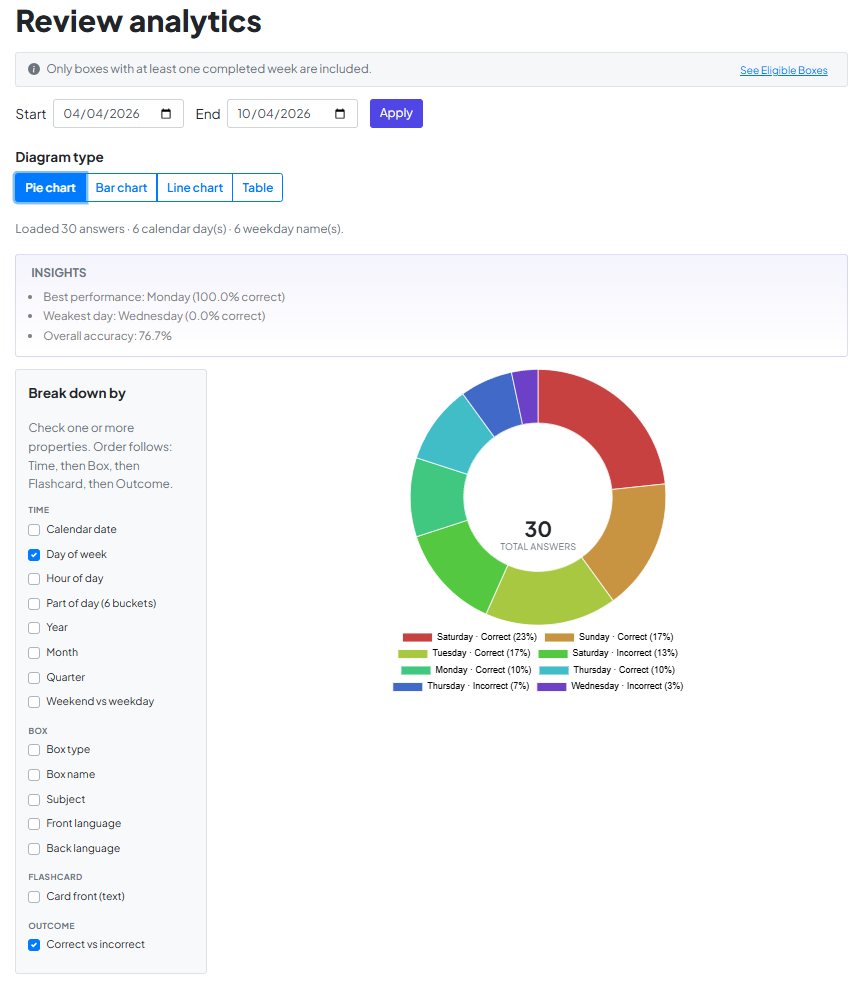Enable the Box name breakdown checkbox
Viewport: 865px width, 985px height.
[34, 775]
